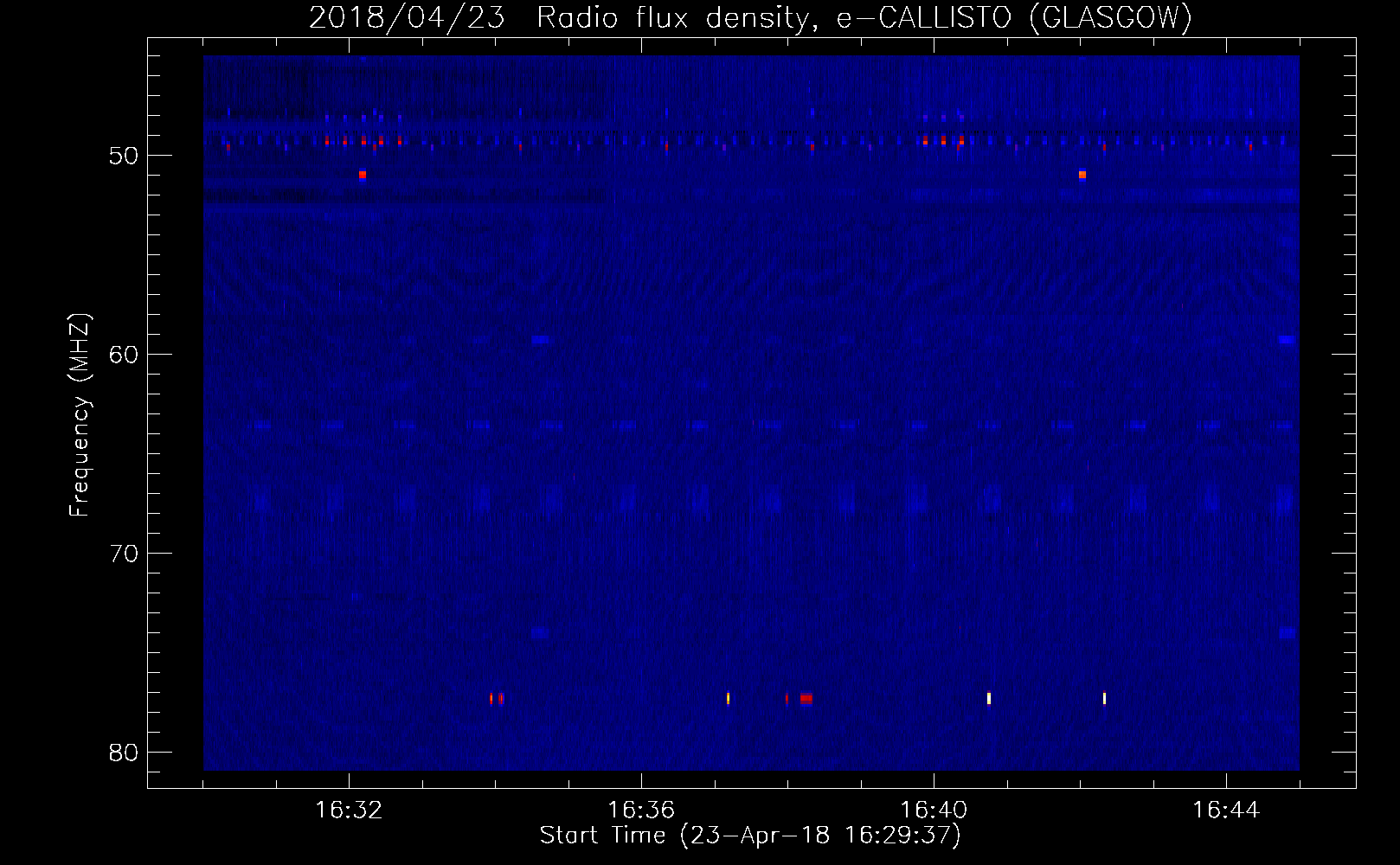This screenshot has height=865, width=1400.
Task: Click the 50 frequency tick label
Action: click(124, 156)
